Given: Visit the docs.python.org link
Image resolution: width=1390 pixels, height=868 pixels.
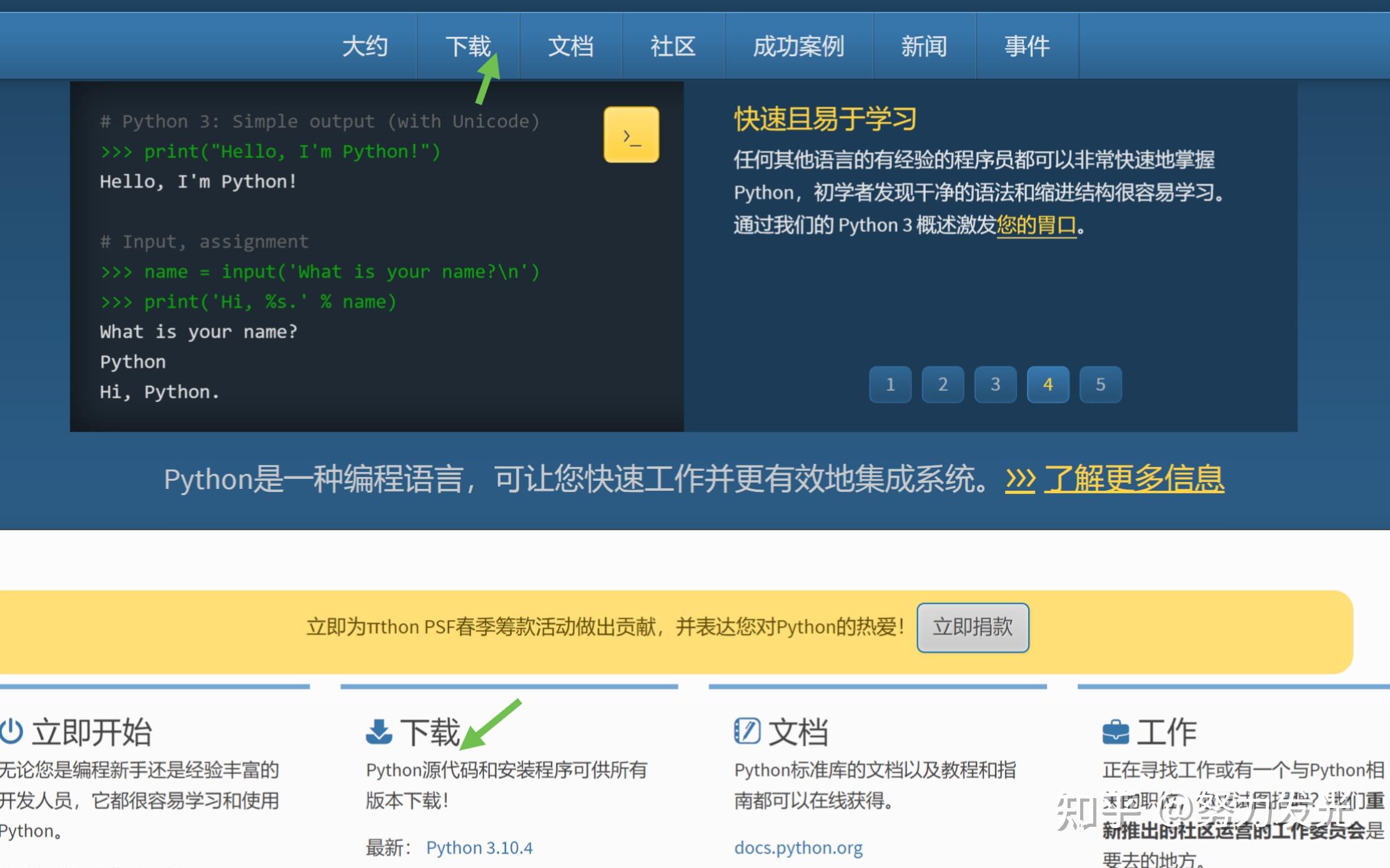Looking at the screenshot, I should click(798, 847).
